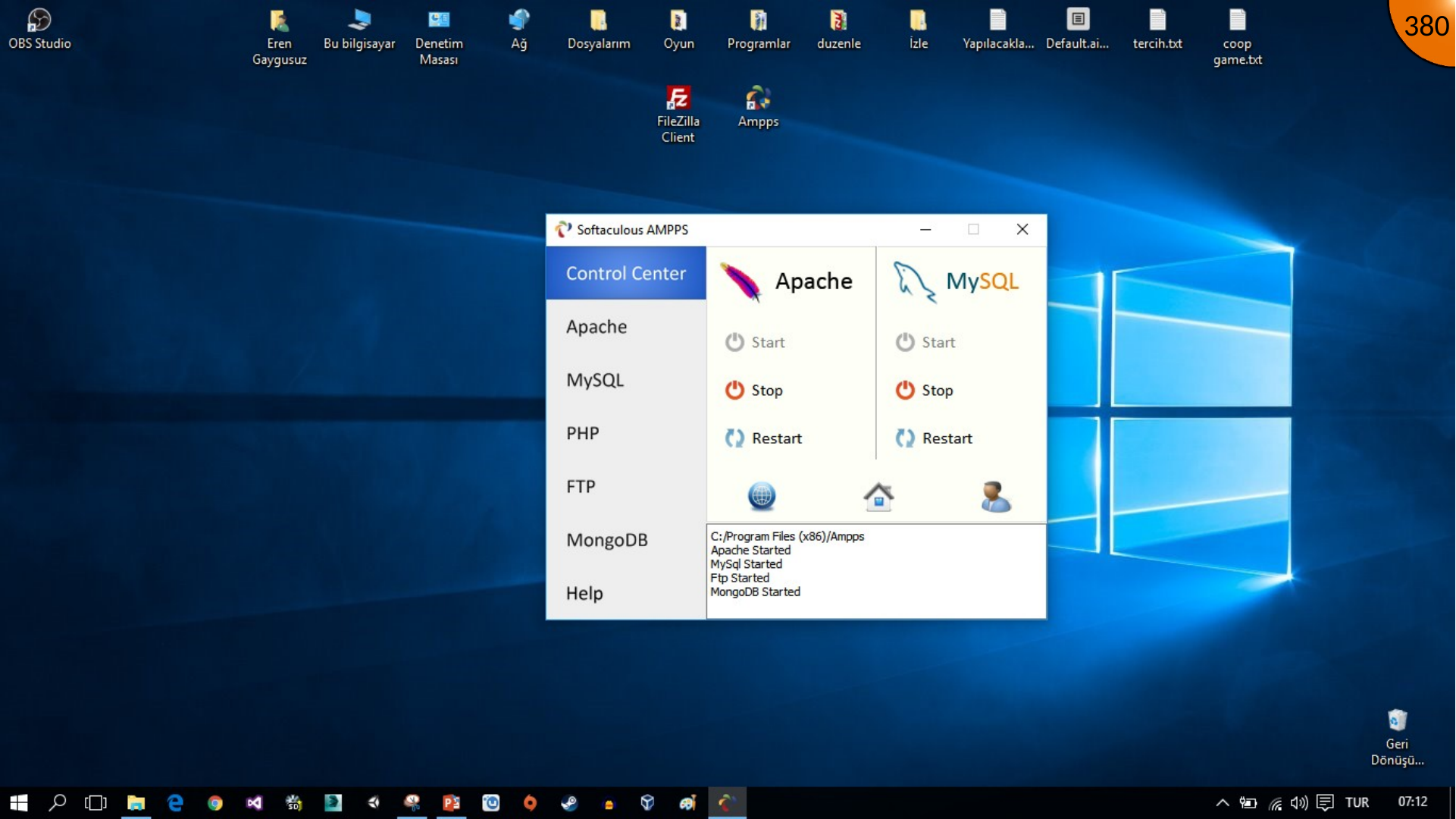Select the duzenle desktop icon
The image size is (1456, 819).
[x=838, y=29]
